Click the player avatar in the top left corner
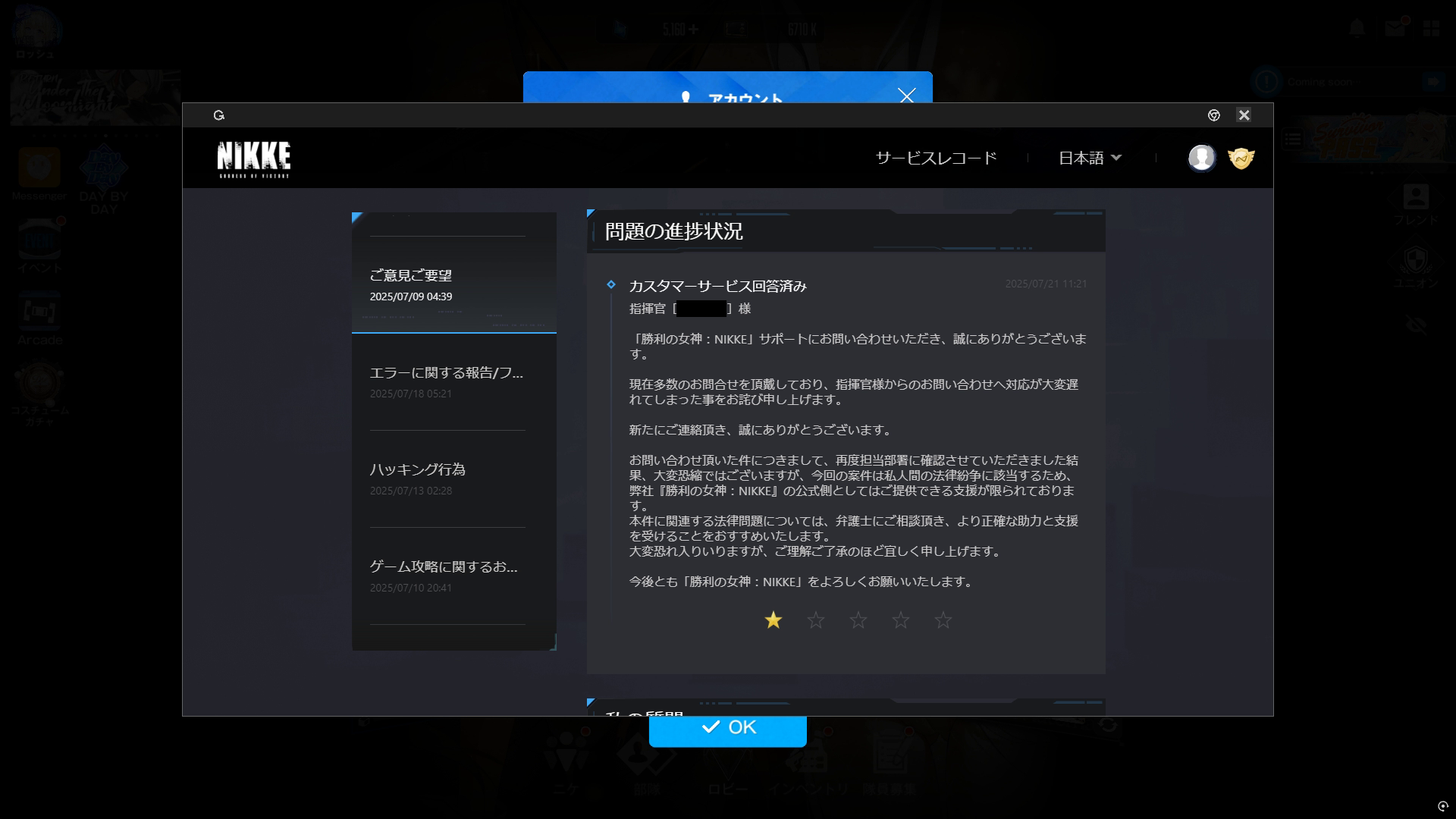Image resolution: width=1456 pixels, height=819 pixels. coord(36,29)
